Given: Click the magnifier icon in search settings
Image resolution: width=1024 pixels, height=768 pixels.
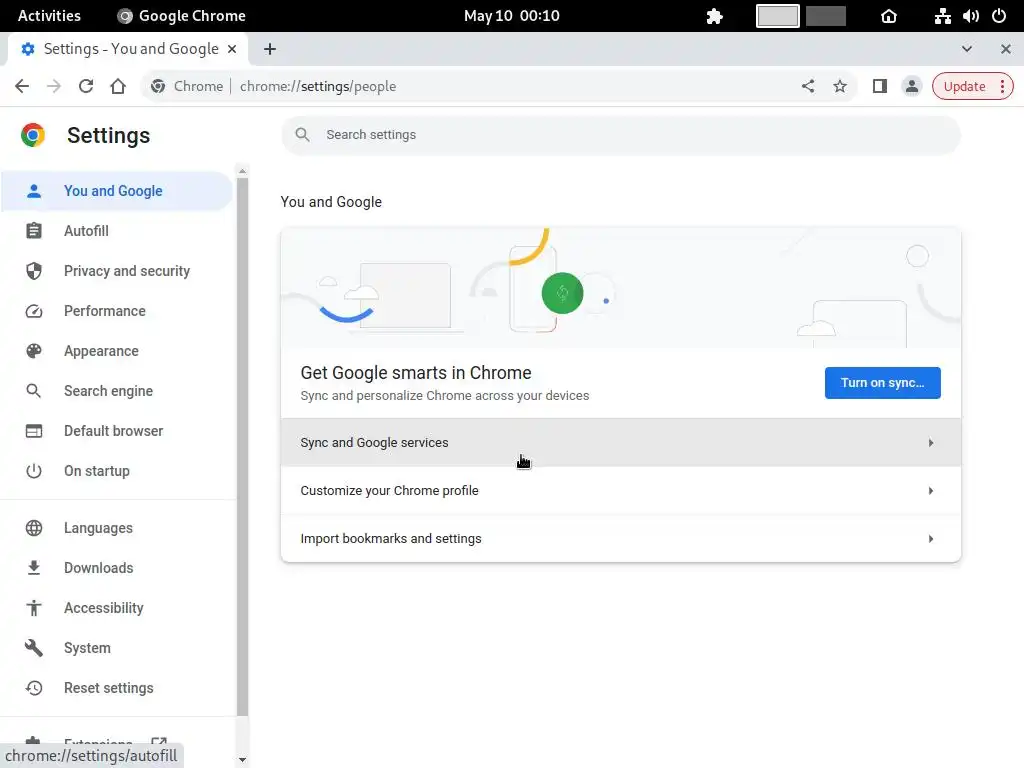Looking at the screenshot, I should pos(302,135).
